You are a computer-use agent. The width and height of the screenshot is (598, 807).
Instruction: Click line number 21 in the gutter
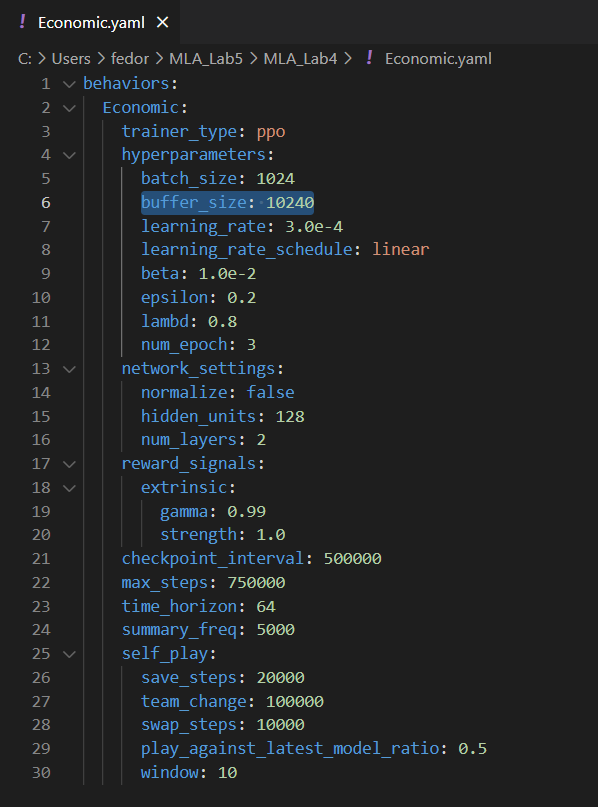(41, 559)
